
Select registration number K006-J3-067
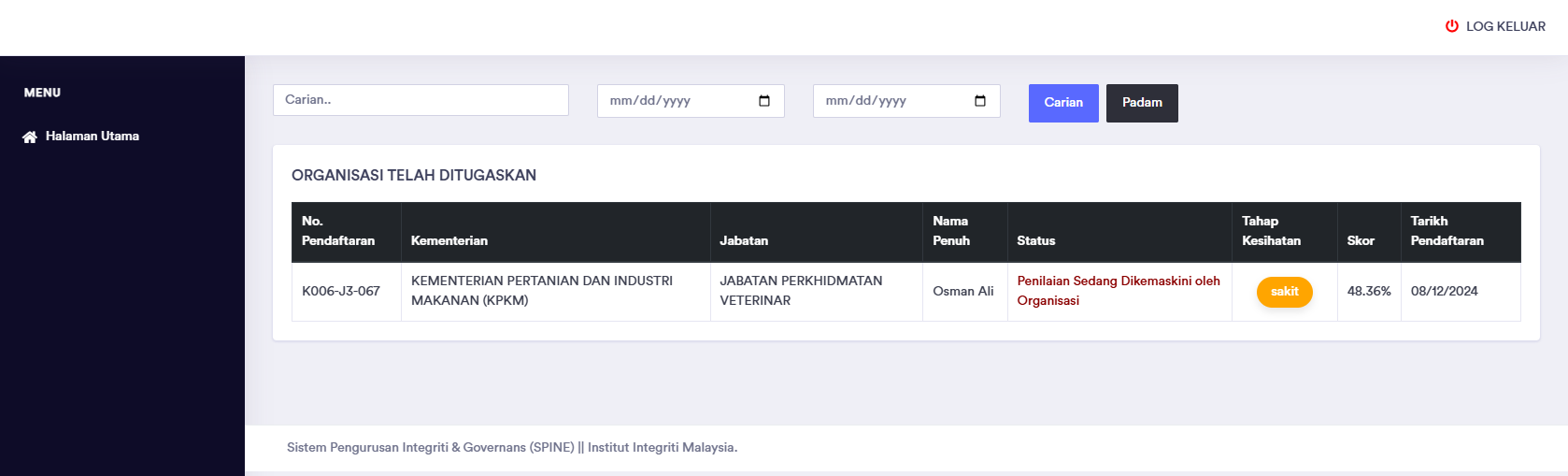coord(341,292)
